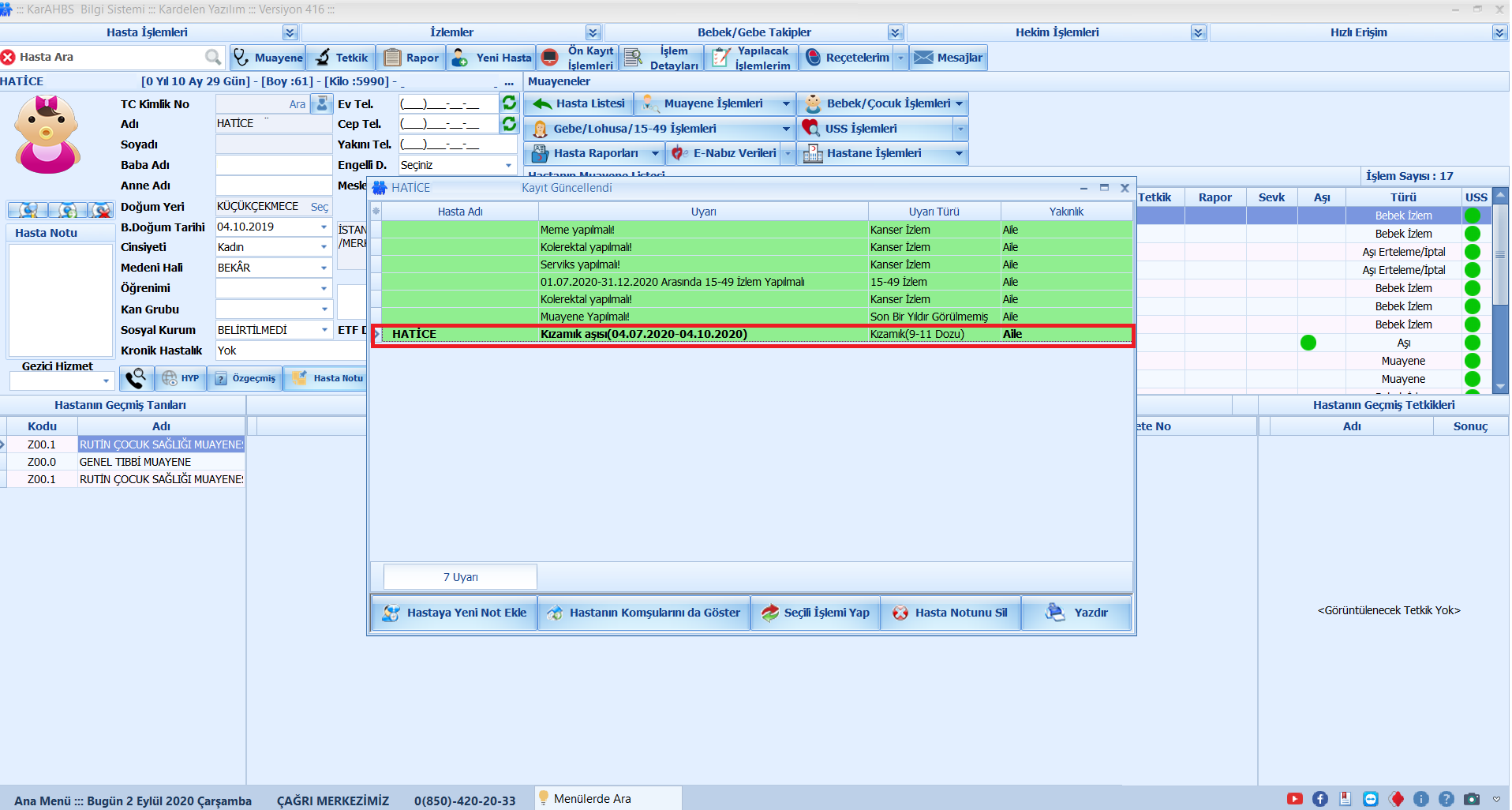This screenshot has height=810, width=1512.
Task: Refresh the Ev Tel. field
Action: tap(510, 103)
